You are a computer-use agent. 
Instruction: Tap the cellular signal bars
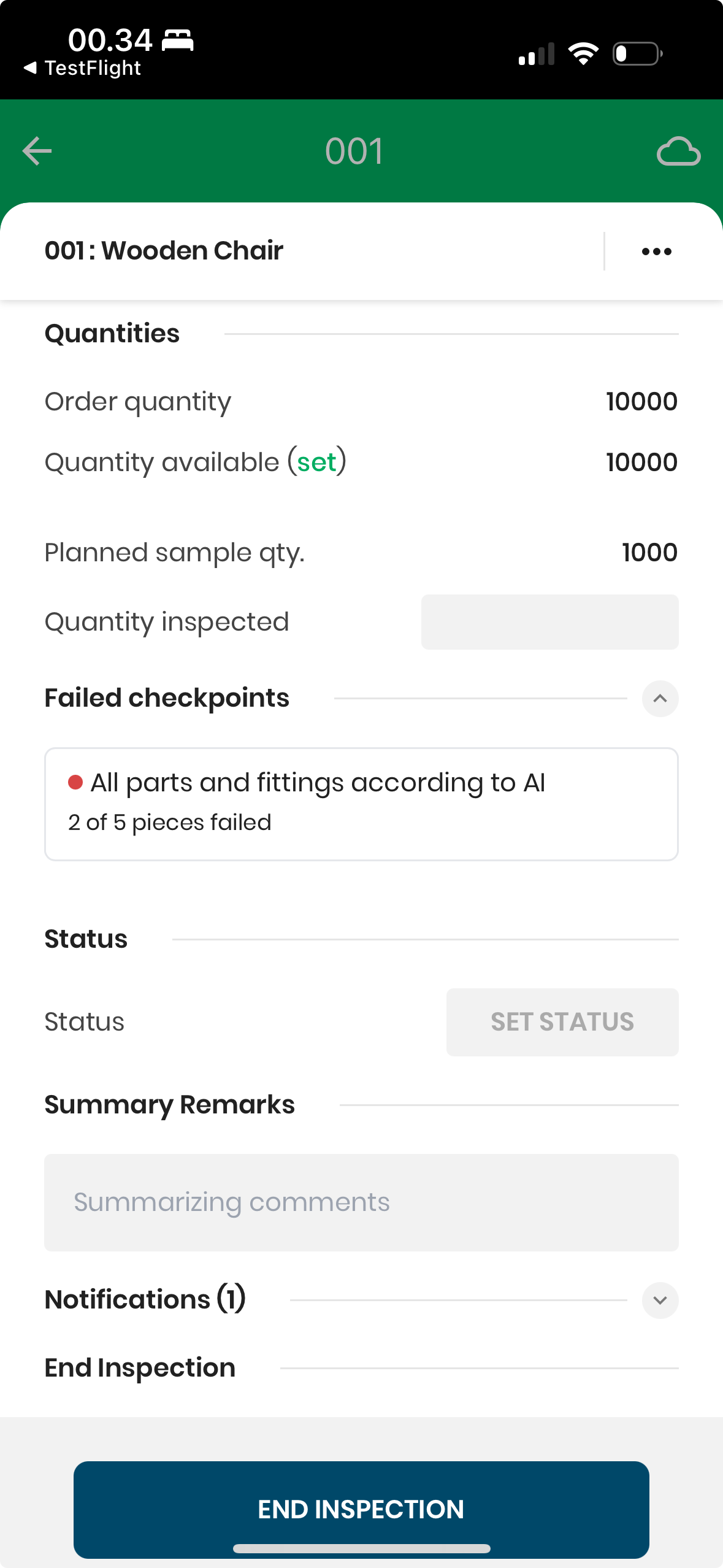537,54
